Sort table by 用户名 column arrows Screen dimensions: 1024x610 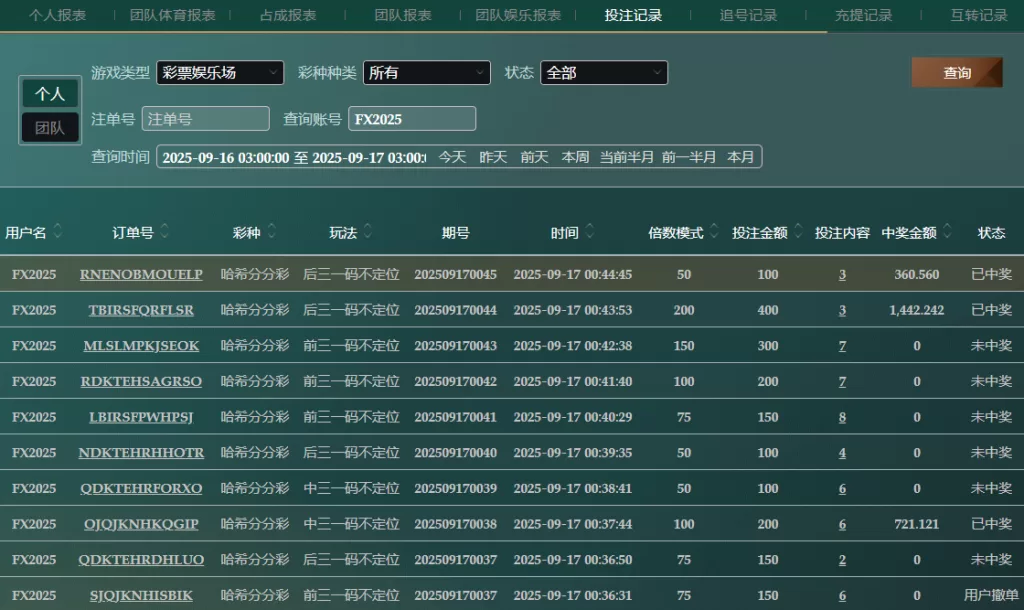tap(58, 232)
